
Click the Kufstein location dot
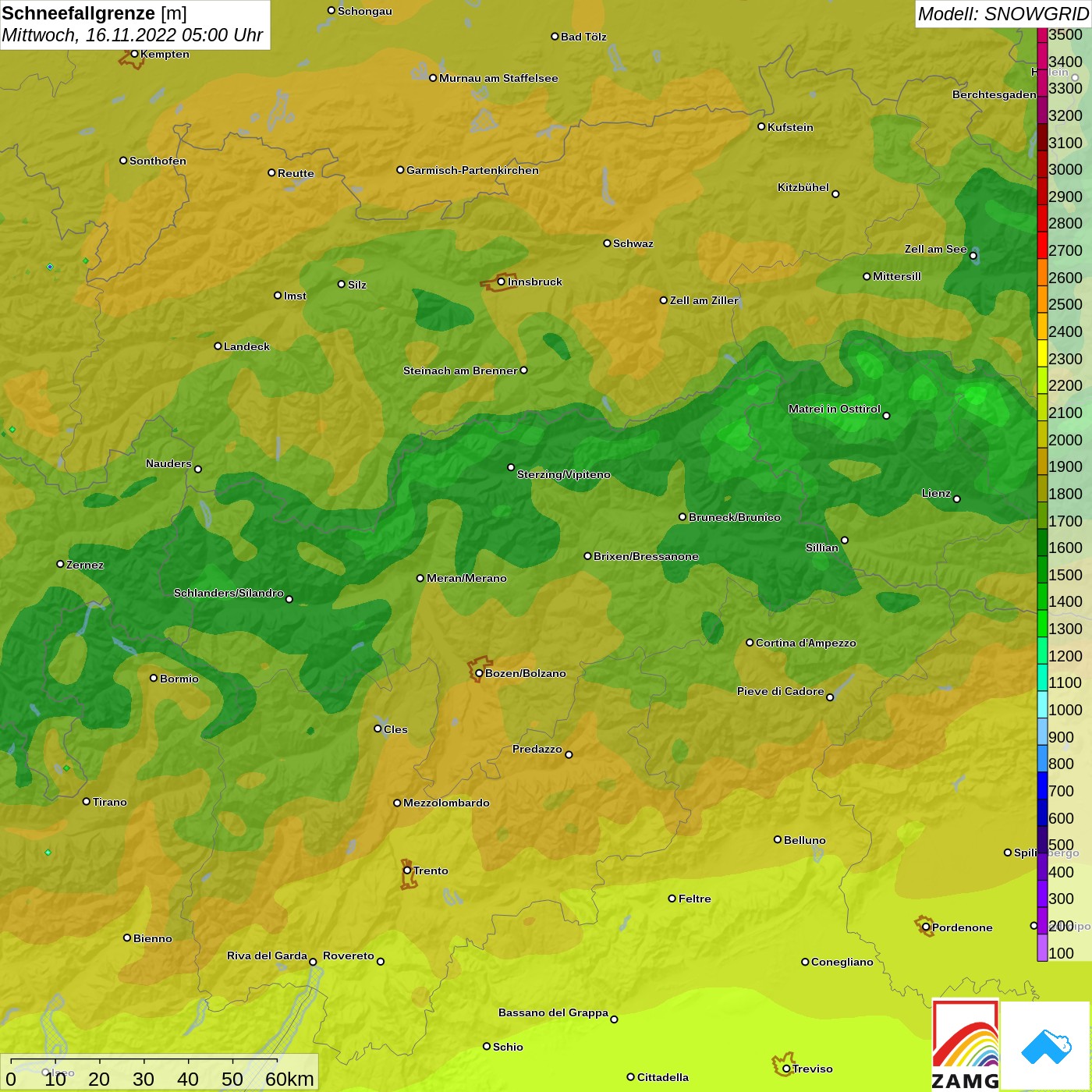pyautogui.click(x=761, y=126)
